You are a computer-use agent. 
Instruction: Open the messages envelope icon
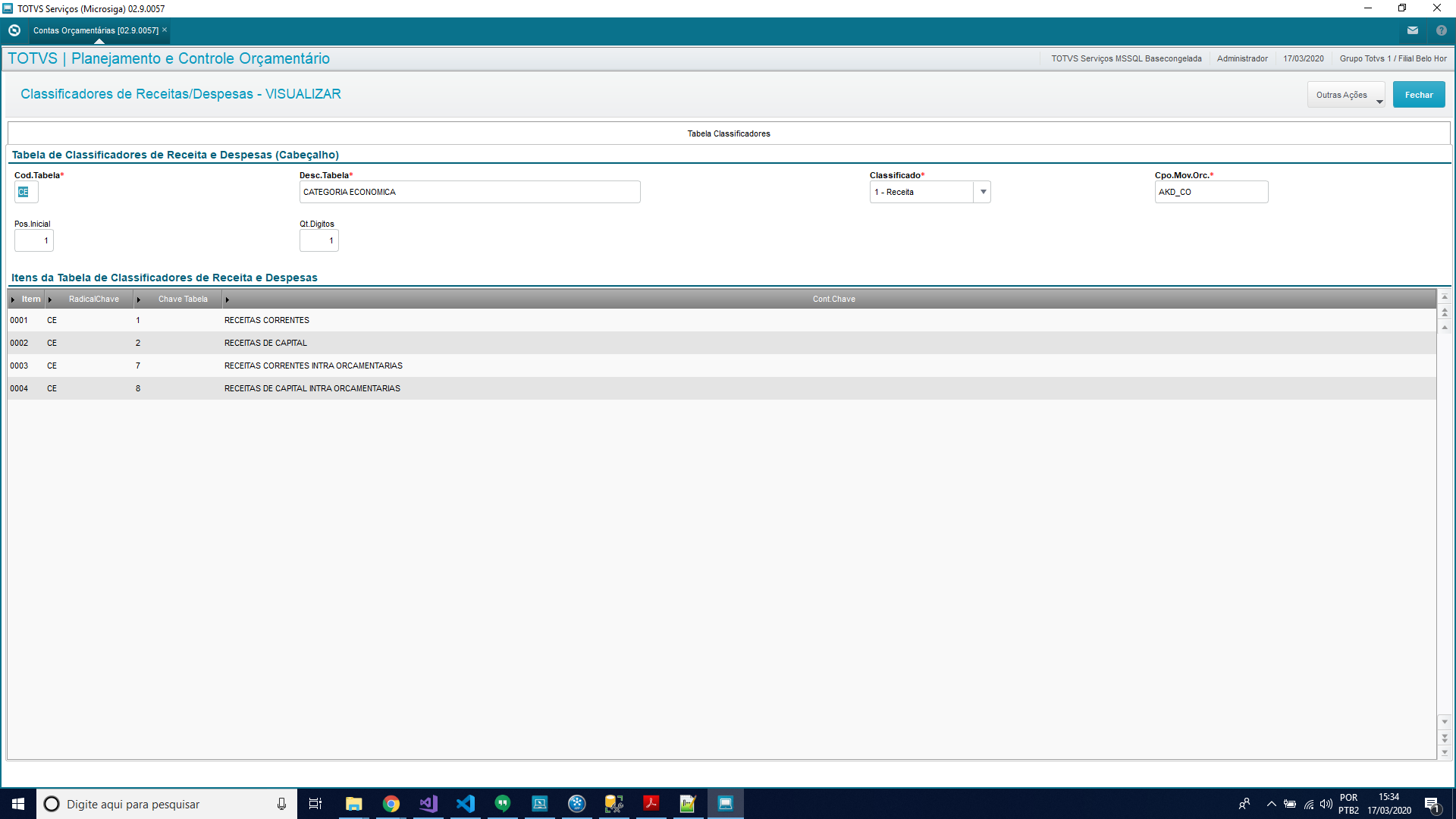pyautogui.click(x=1413, y=30)
